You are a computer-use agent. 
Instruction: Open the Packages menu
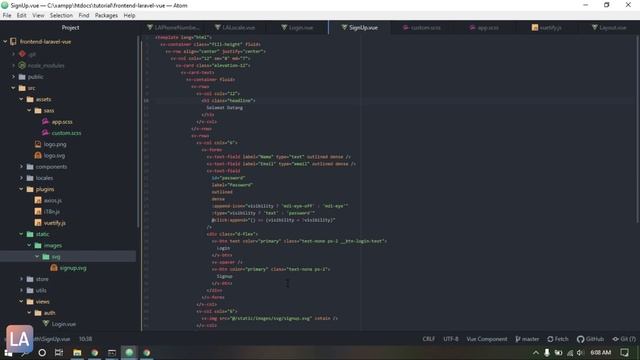point(106,15)
